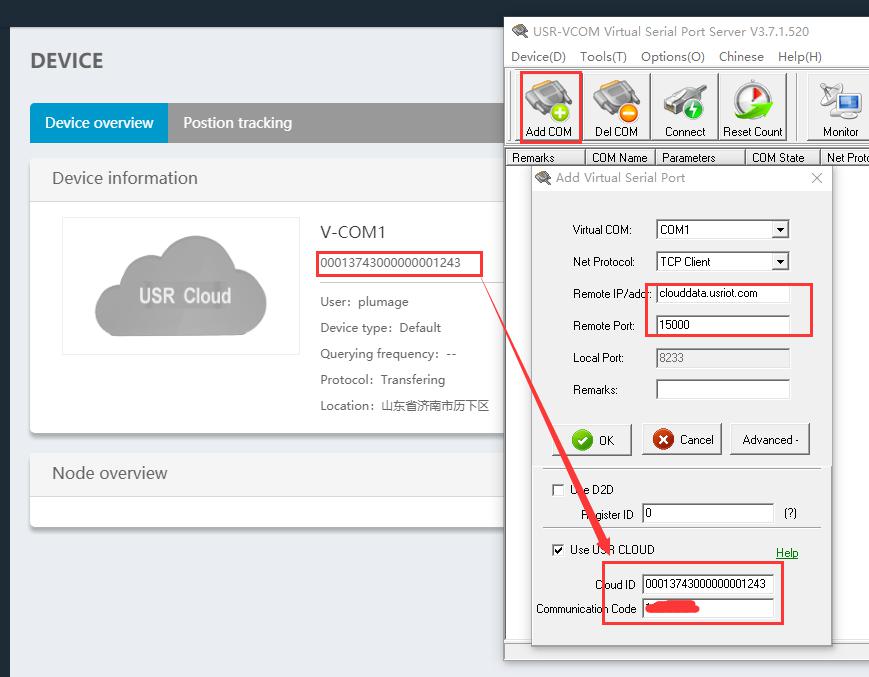Switch language via Chinese menu
Screen dimensions: 869x677
point(741,57)
